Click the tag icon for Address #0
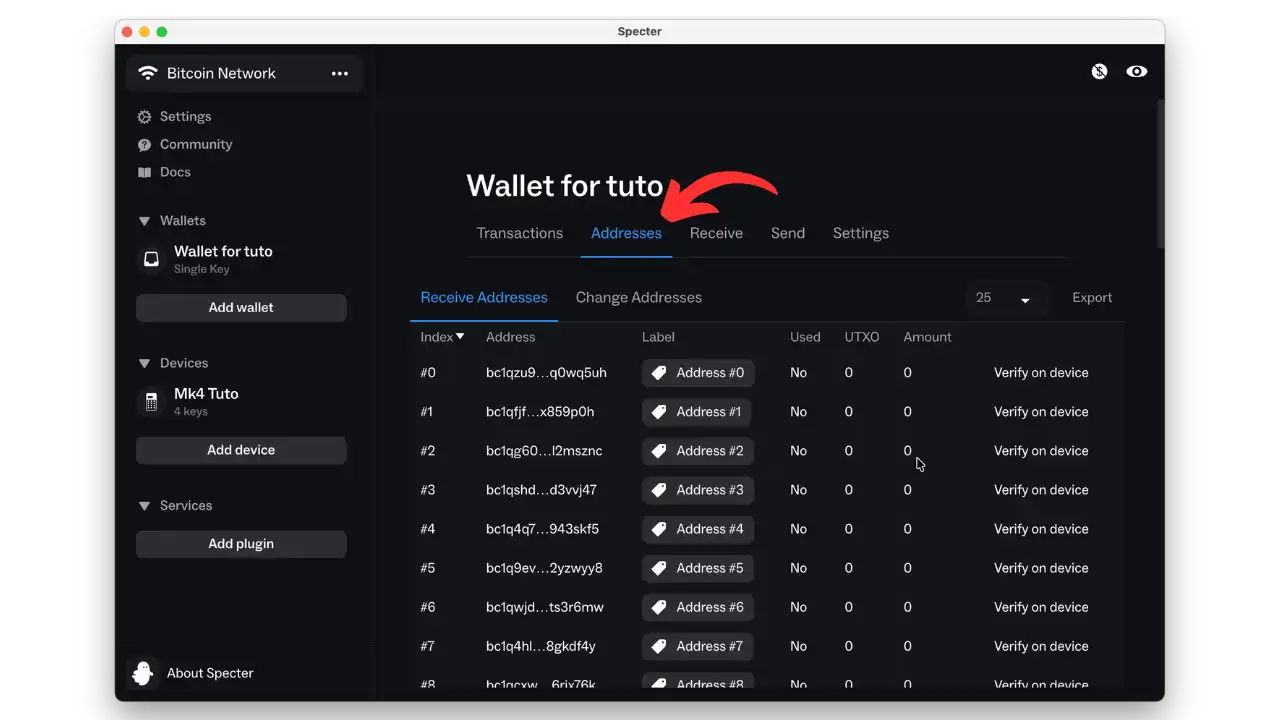This screenshot has height=720, width=1280. (659, 373)
